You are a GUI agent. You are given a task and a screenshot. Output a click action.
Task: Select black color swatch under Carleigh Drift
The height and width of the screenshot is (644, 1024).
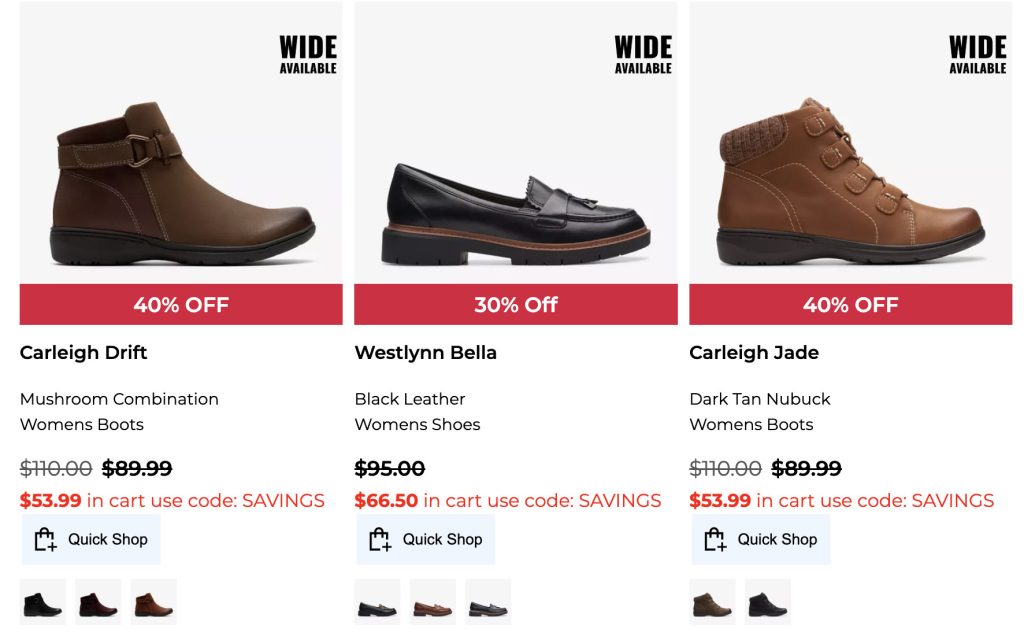(x=43, y=603)
